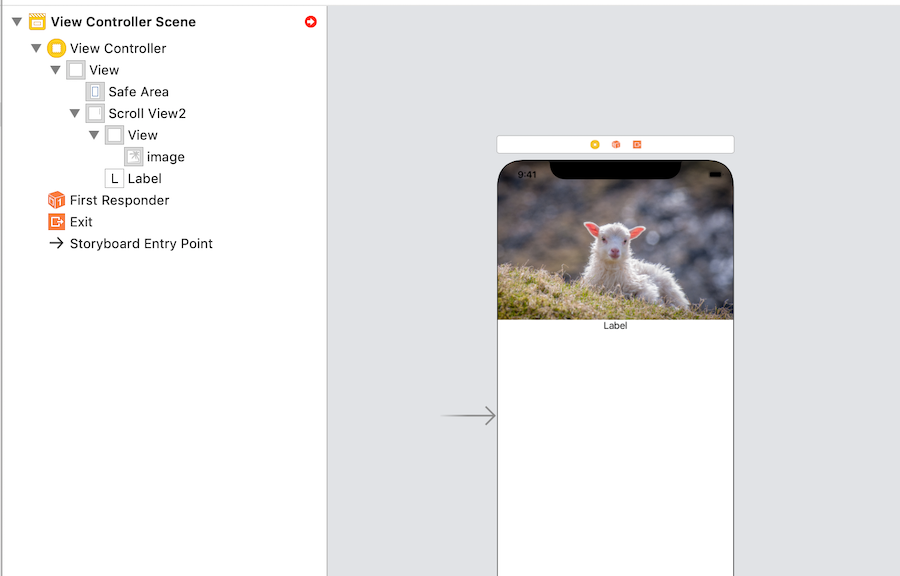Click the Safe Area icon in the outline

point(95,91)
